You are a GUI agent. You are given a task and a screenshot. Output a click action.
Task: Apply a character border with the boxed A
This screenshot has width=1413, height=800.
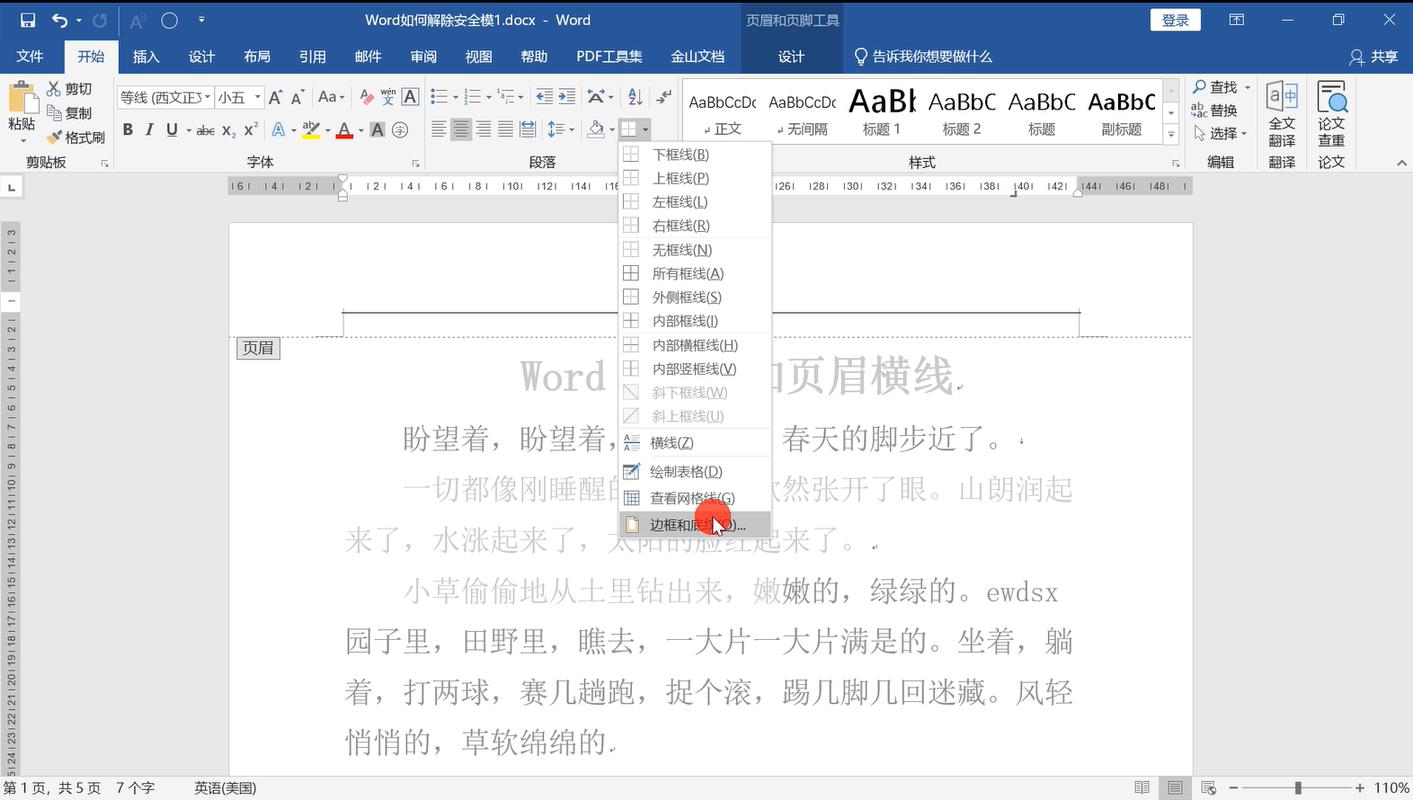tap(410, 97)
